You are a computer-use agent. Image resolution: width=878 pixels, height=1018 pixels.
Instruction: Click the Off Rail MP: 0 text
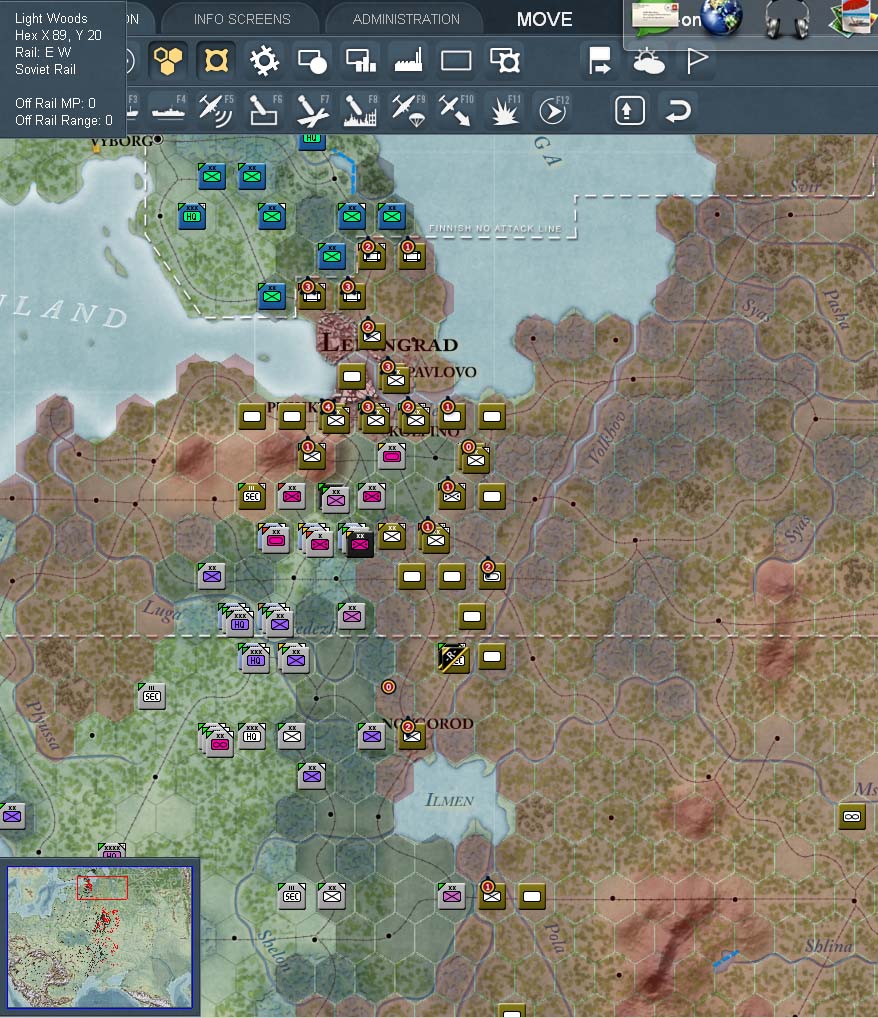pyautogui.click(x=55, y=103)
